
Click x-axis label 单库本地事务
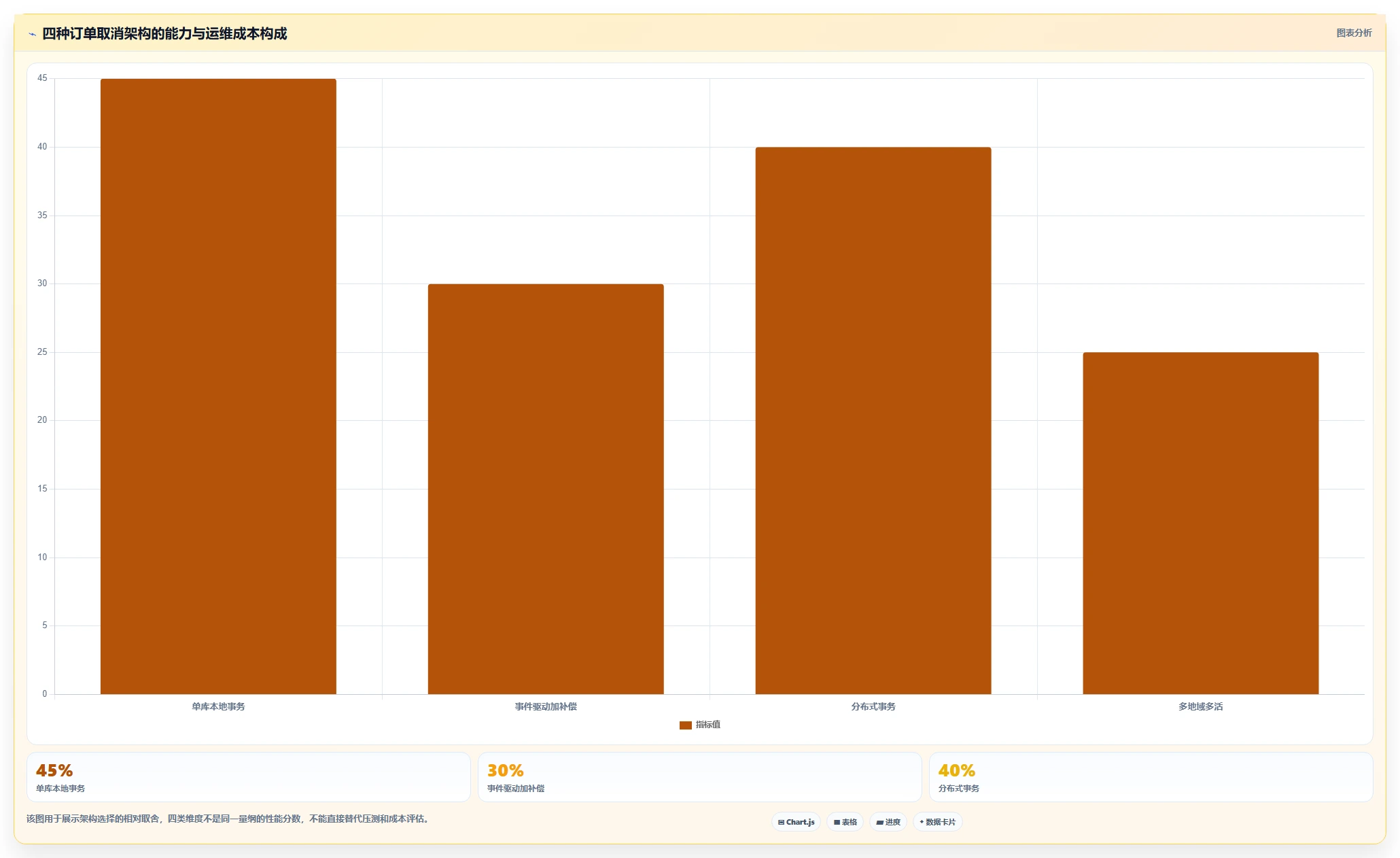pyautogui.click(x=218, y=706)
